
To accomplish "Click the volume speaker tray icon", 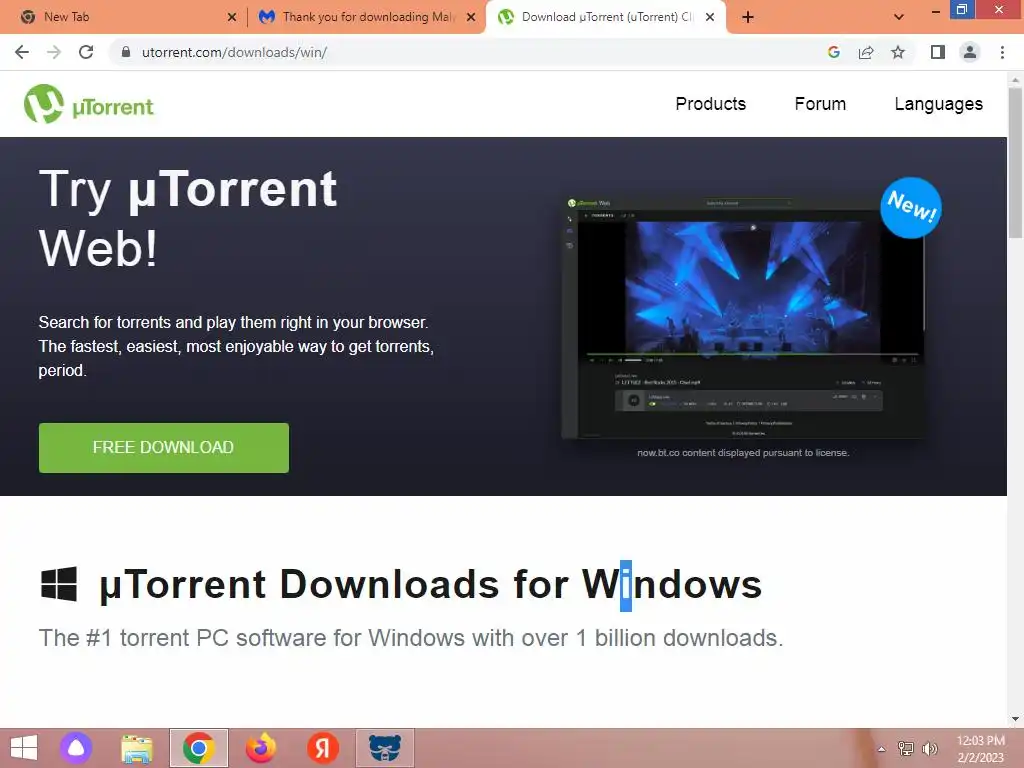I will click(x=929, y=749).
